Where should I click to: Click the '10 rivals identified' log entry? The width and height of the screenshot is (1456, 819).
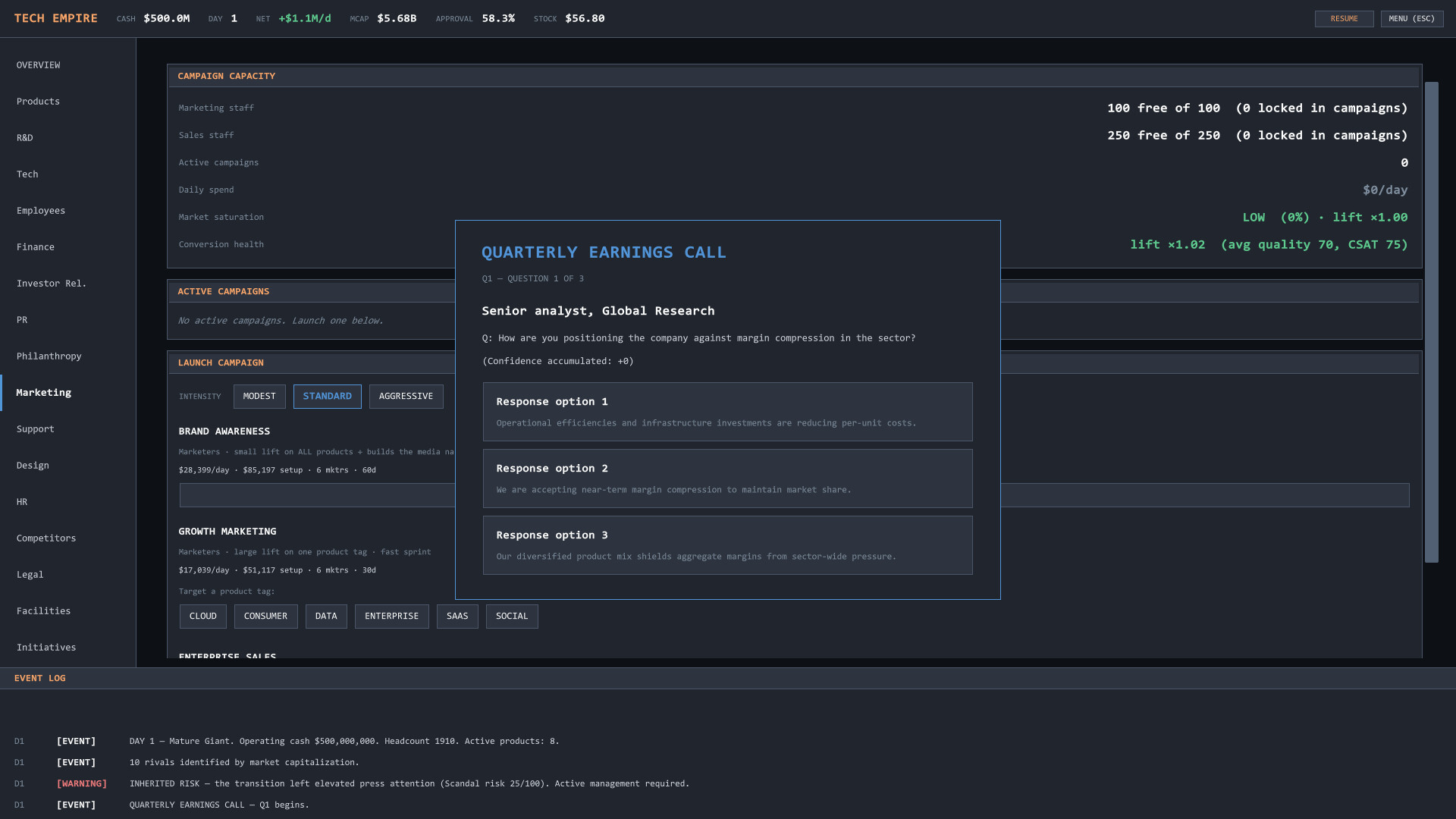coord(244,762)
